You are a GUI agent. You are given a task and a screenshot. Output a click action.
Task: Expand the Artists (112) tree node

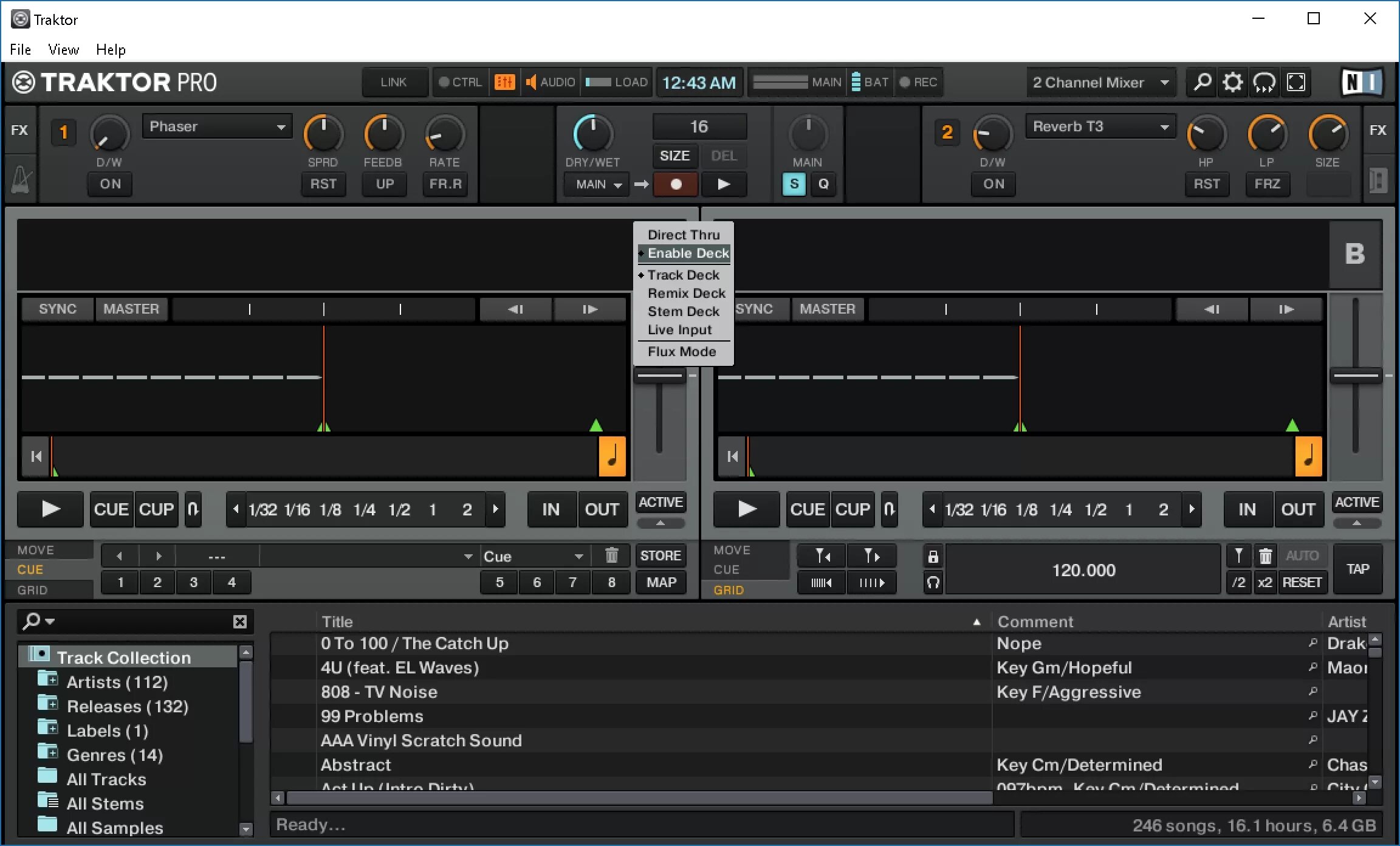[53, 680]
